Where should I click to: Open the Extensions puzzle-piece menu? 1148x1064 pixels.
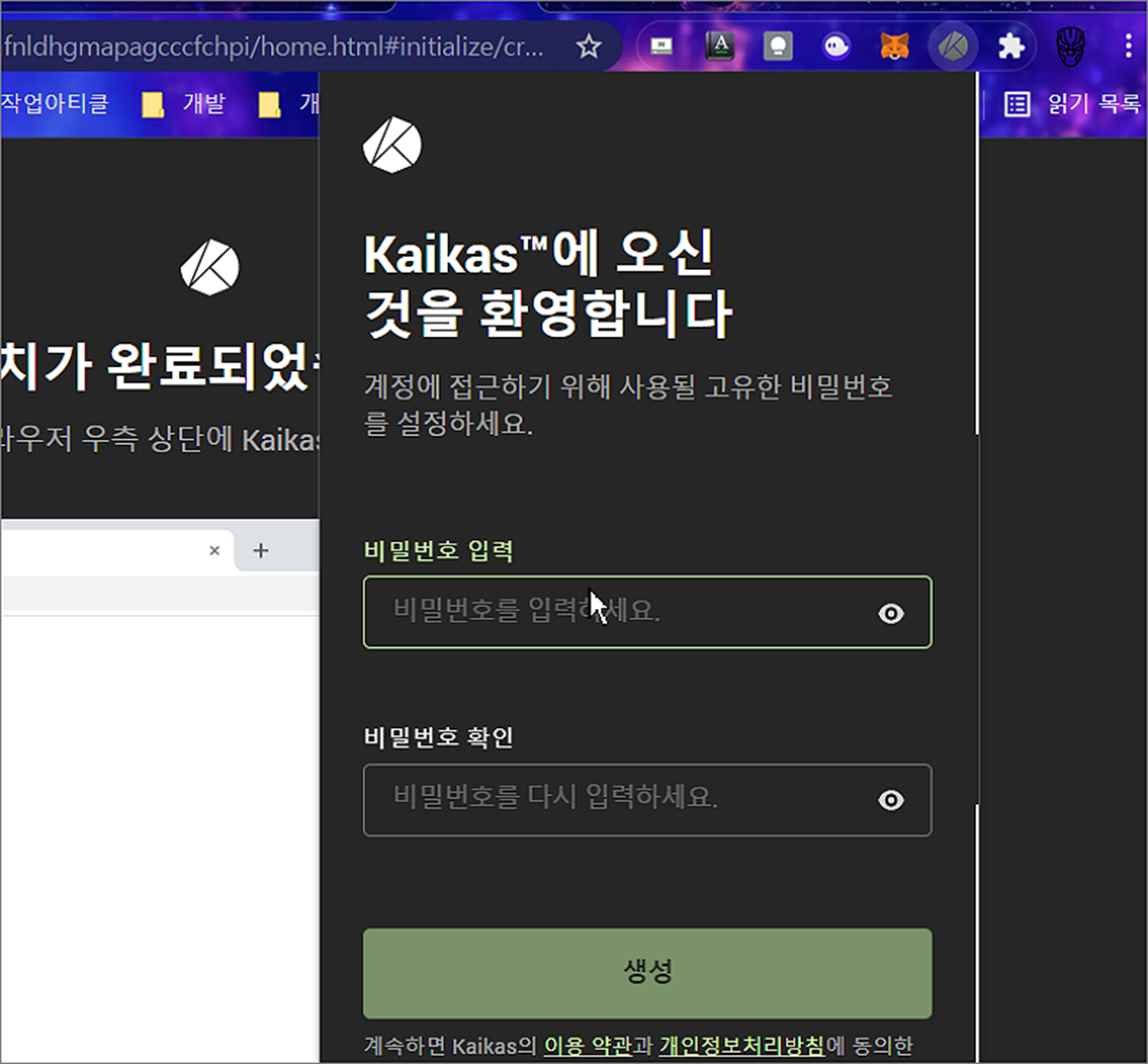pos(1011,46)
